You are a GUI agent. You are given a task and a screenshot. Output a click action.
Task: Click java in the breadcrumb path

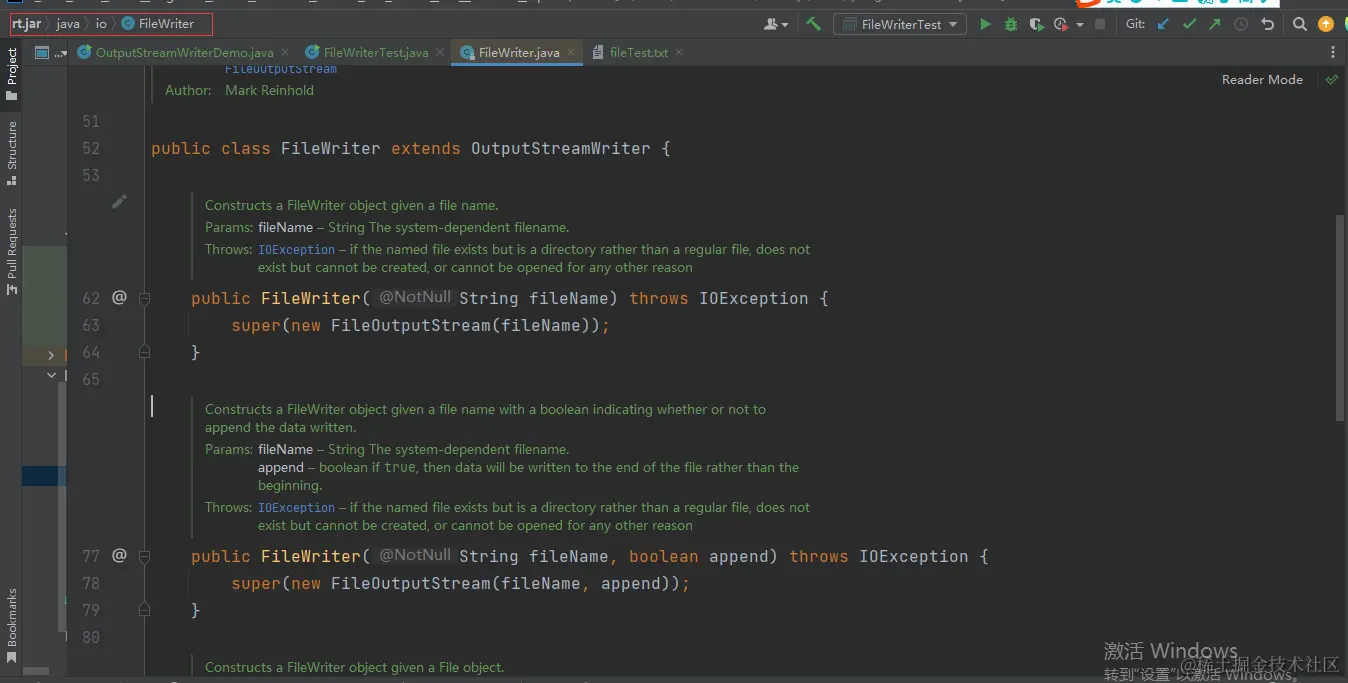pos(68,23)
